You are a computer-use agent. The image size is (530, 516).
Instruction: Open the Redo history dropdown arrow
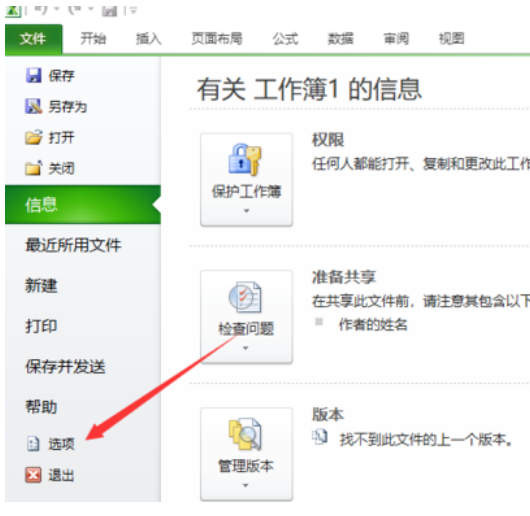(x=91, y=9)
